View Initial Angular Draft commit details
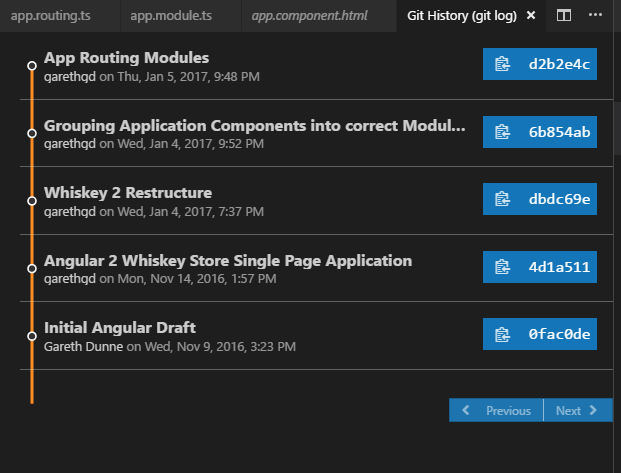Viewport: 621px width, 473px height. point(120,327)
